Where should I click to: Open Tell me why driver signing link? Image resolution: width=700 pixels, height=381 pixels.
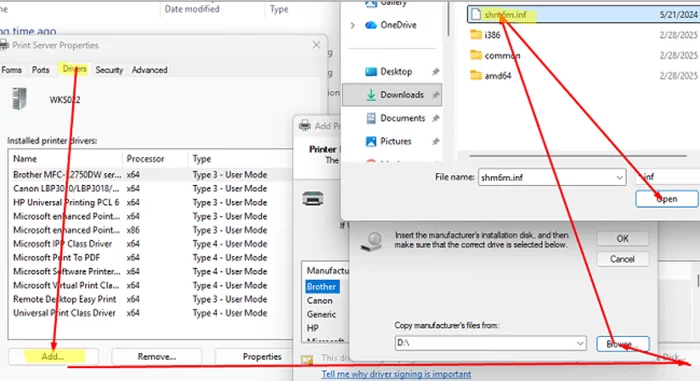396,374
